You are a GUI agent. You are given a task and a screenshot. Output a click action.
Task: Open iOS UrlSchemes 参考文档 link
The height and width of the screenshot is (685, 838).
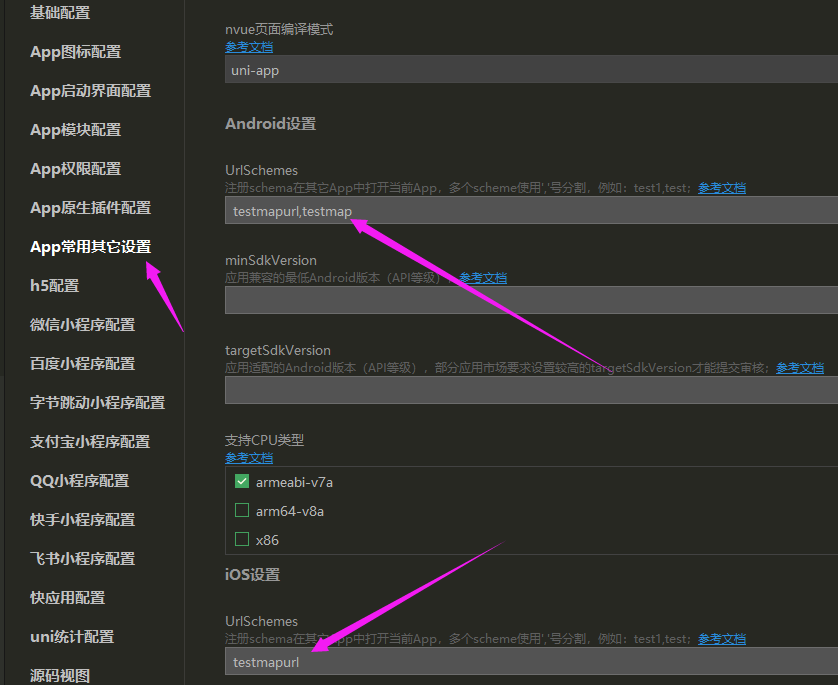722,638
